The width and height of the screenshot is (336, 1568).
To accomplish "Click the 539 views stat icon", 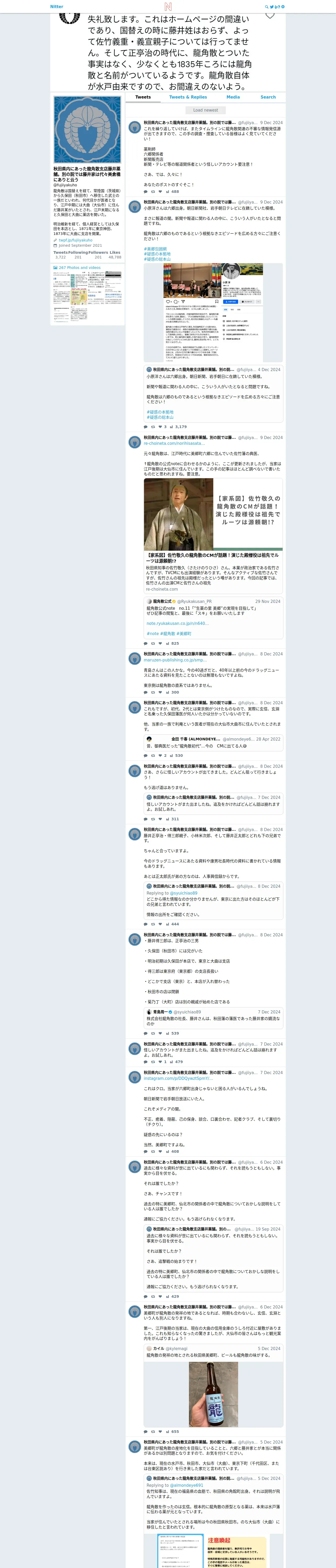I will click(x=168, y=1034).
